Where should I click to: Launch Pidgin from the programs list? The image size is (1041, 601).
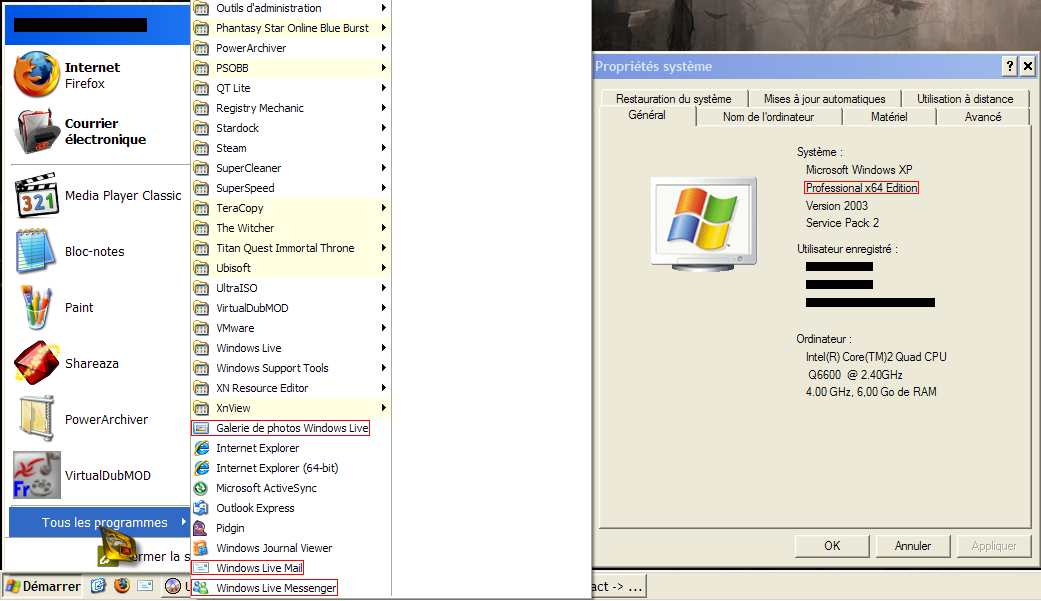coord(291,528)
